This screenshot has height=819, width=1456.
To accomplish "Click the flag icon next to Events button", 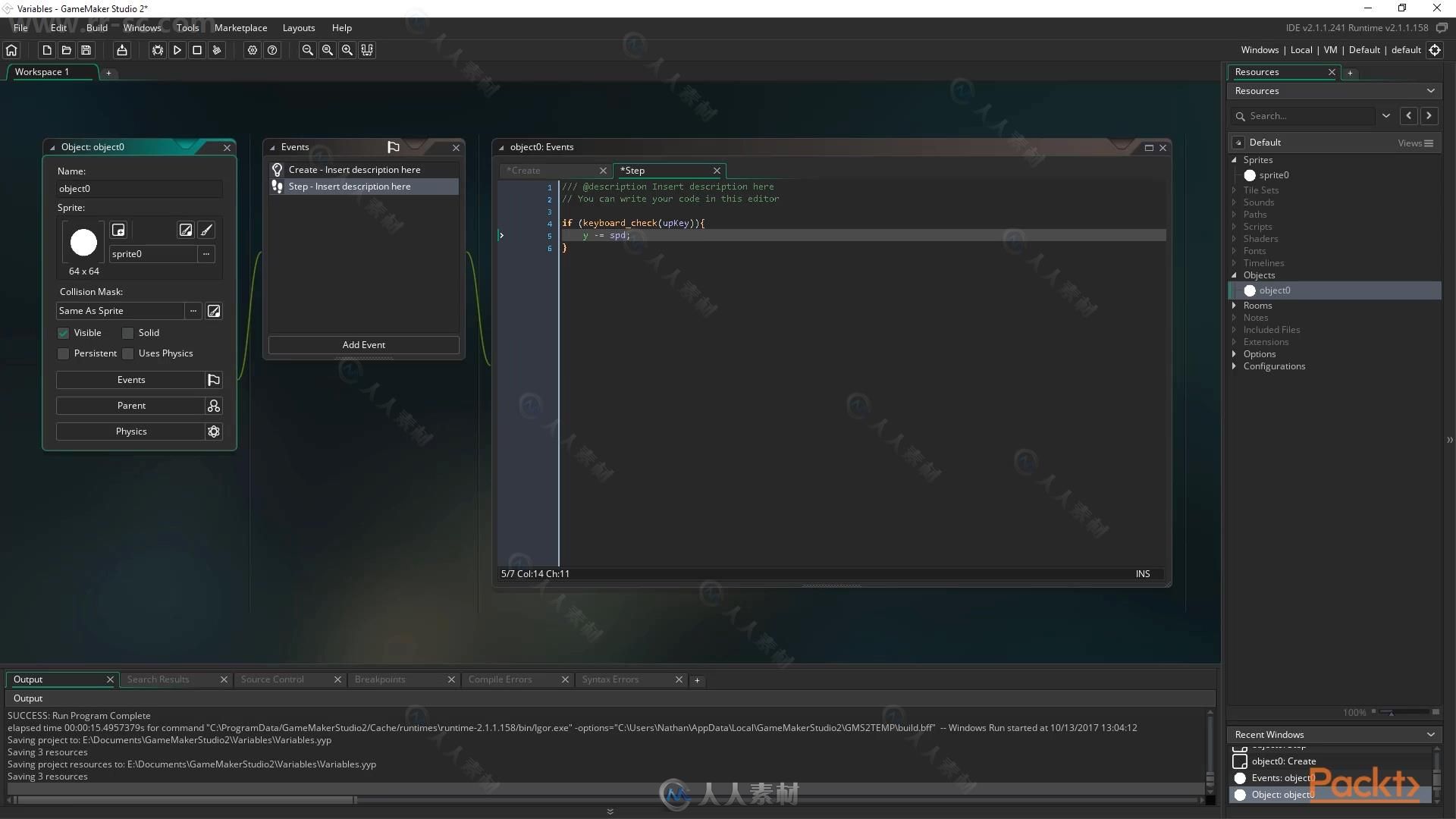I will click(x=214, y=380).
